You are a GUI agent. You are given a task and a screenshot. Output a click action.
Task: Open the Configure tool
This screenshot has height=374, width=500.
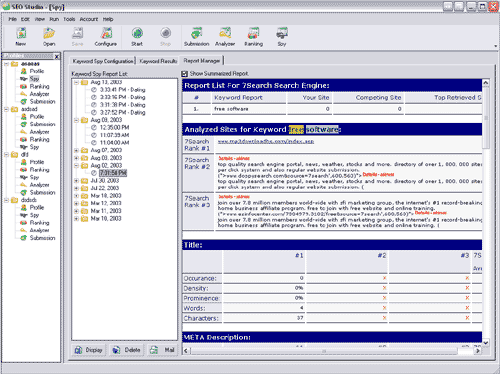pyautogui.click(x=106, y=37)
